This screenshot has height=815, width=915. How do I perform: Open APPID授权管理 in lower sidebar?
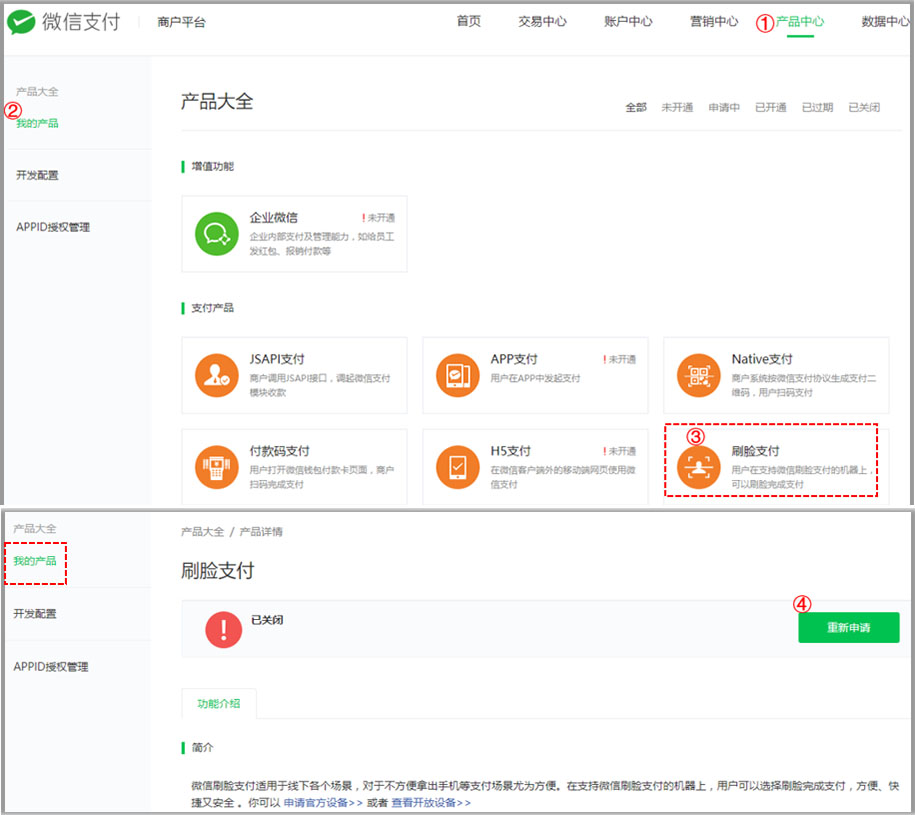(x=51, y=667)
